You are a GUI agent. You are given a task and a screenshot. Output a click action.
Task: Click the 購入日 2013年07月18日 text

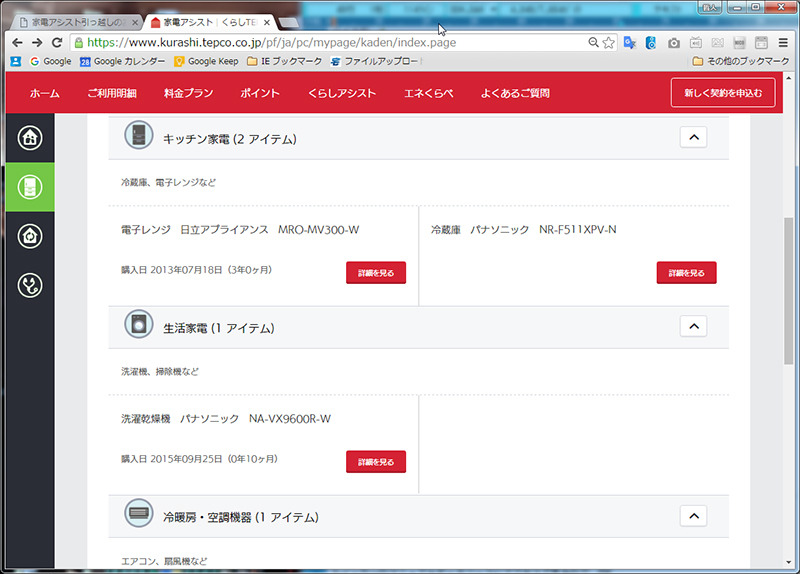tap(196, 270)
